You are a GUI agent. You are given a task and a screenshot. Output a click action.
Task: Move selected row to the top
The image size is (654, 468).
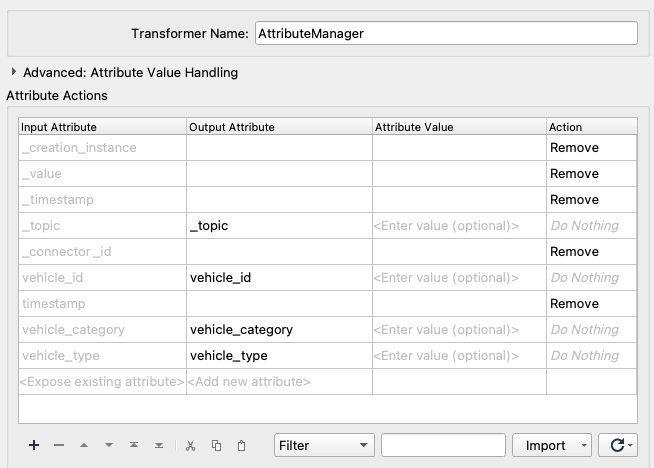coord(134,445)
